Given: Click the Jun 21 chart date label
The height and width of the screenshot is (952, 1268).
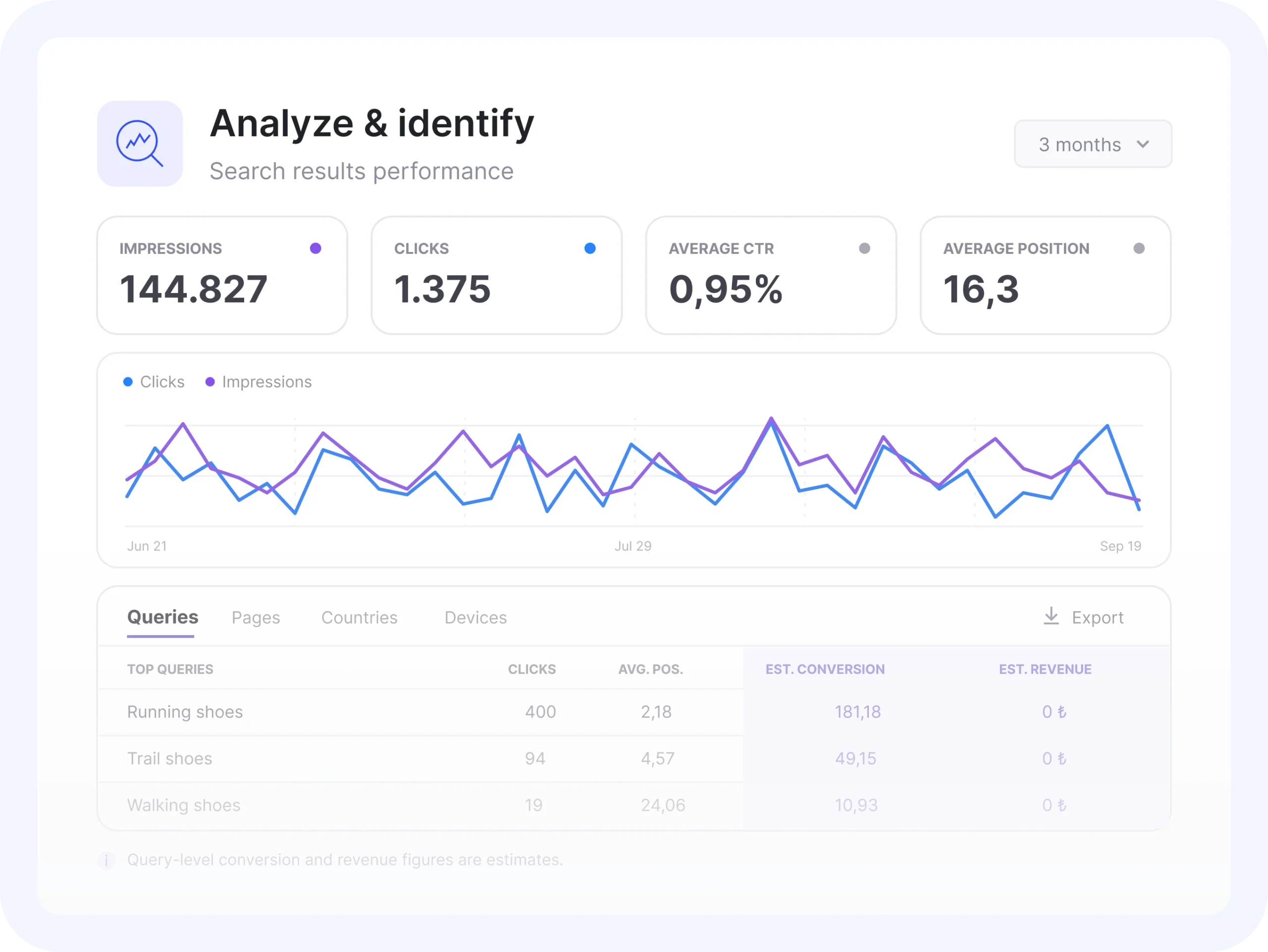Looking at the screenshot, I should click(147, 546).
